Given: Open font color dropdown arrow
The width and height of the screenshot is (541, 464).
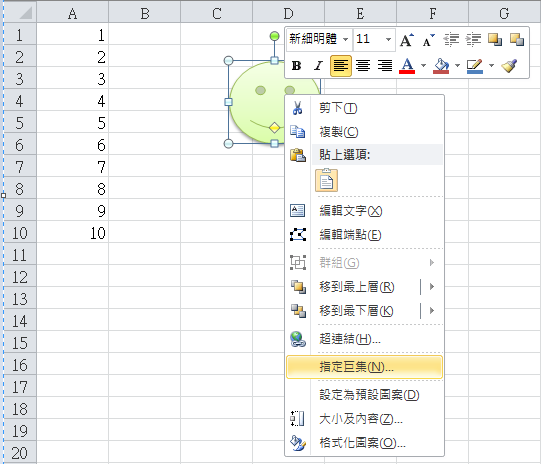Looking at the screenshot, I should tap(423, 66).
